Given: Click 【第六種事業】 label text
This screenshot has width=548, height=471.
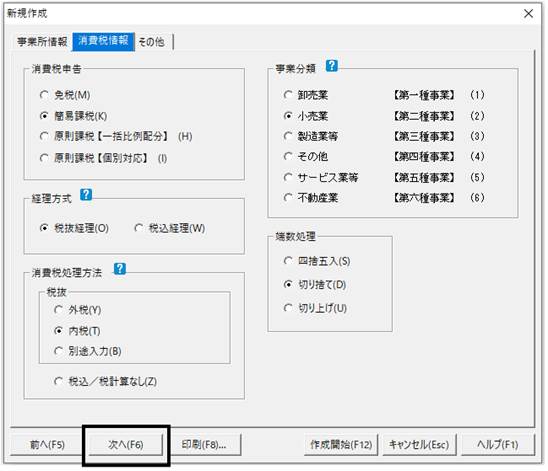Looking at the screenshot, I should click(424, 198).
